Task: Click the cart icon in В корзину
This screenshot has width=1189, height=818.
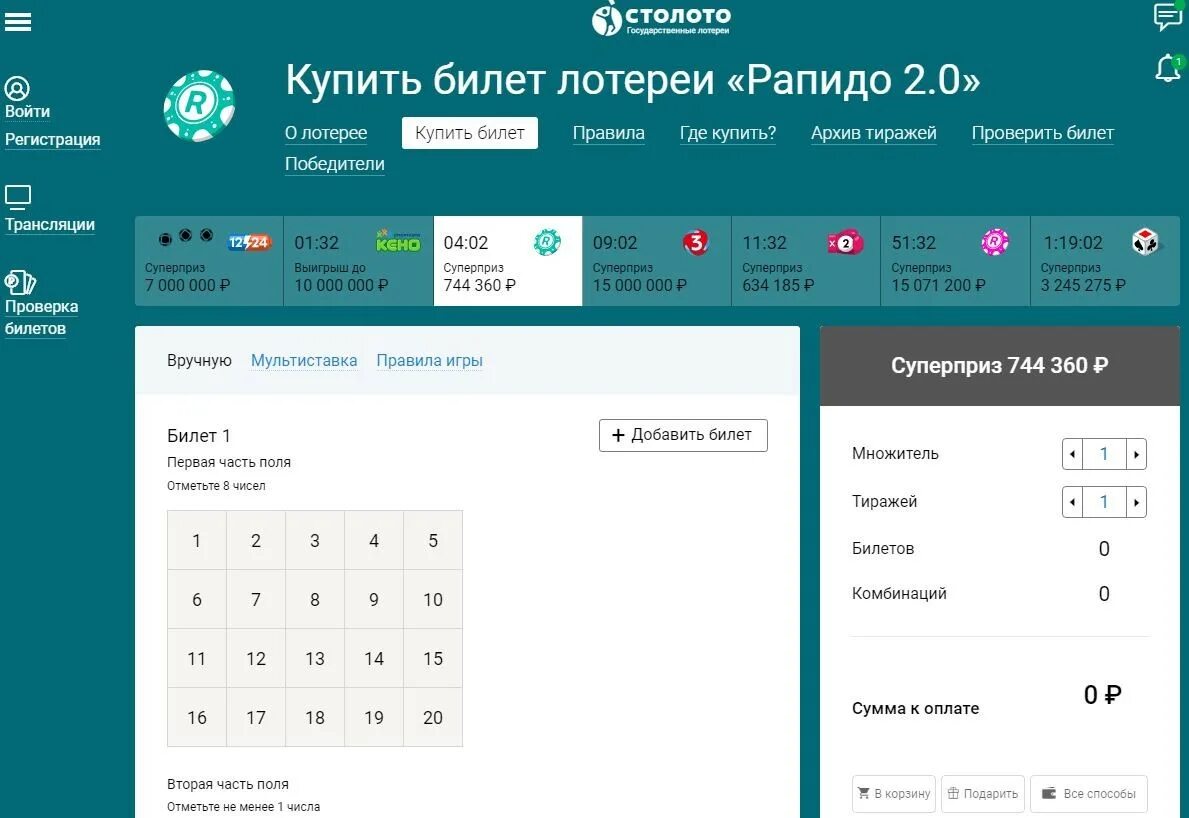Action: 864,793
